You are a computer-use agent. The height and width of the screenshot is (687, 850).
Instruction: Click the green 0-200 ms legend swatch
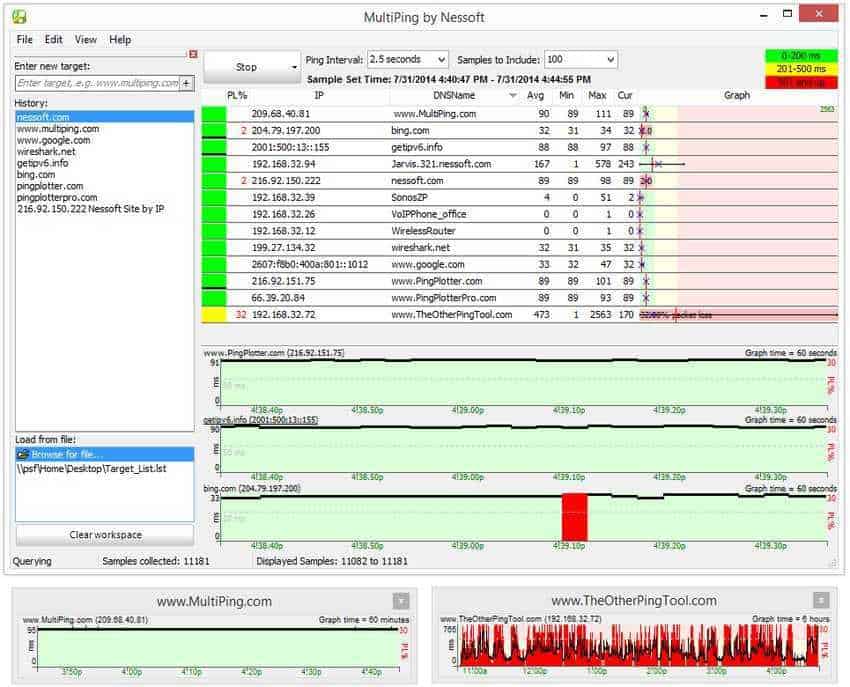click(x=801, y=56)
